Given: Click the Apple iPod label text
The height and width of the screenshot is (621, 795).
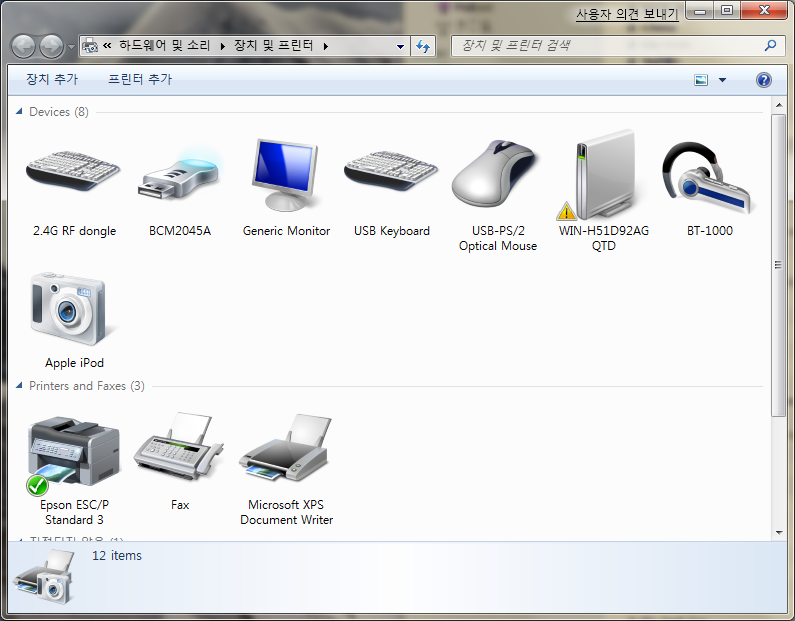Looking at the screenshot, I should [x=75, y=363].
